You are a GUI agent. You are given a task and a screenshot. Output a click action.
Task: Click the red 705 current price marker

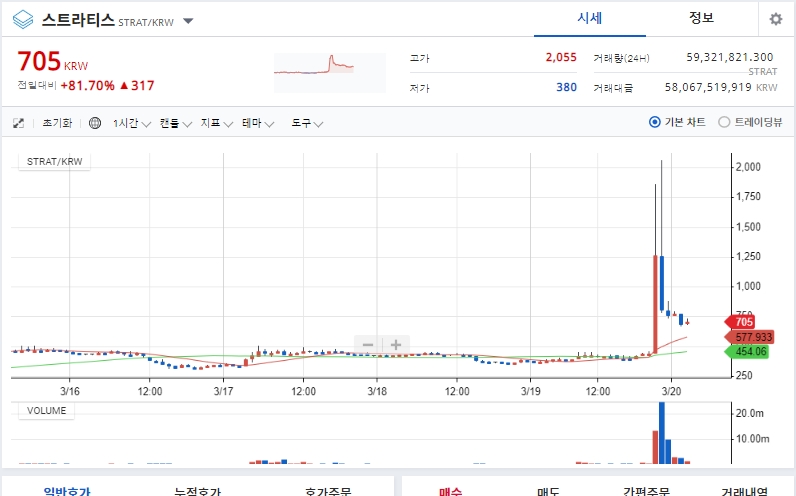point(740,321)
